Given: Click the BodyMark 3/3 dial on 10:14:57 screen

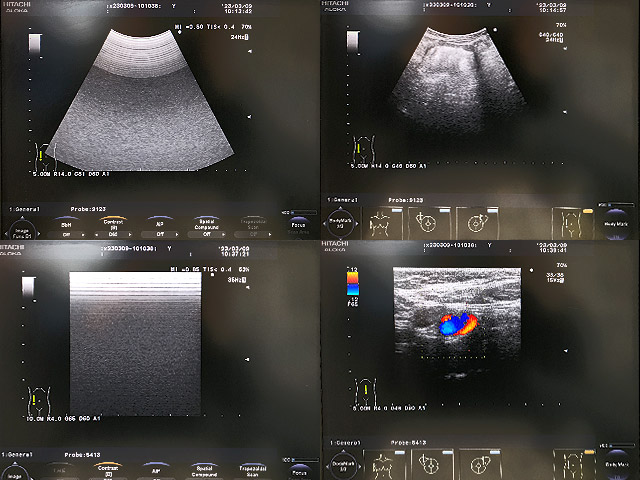Looking at the screenshot, I should [340, 223].
